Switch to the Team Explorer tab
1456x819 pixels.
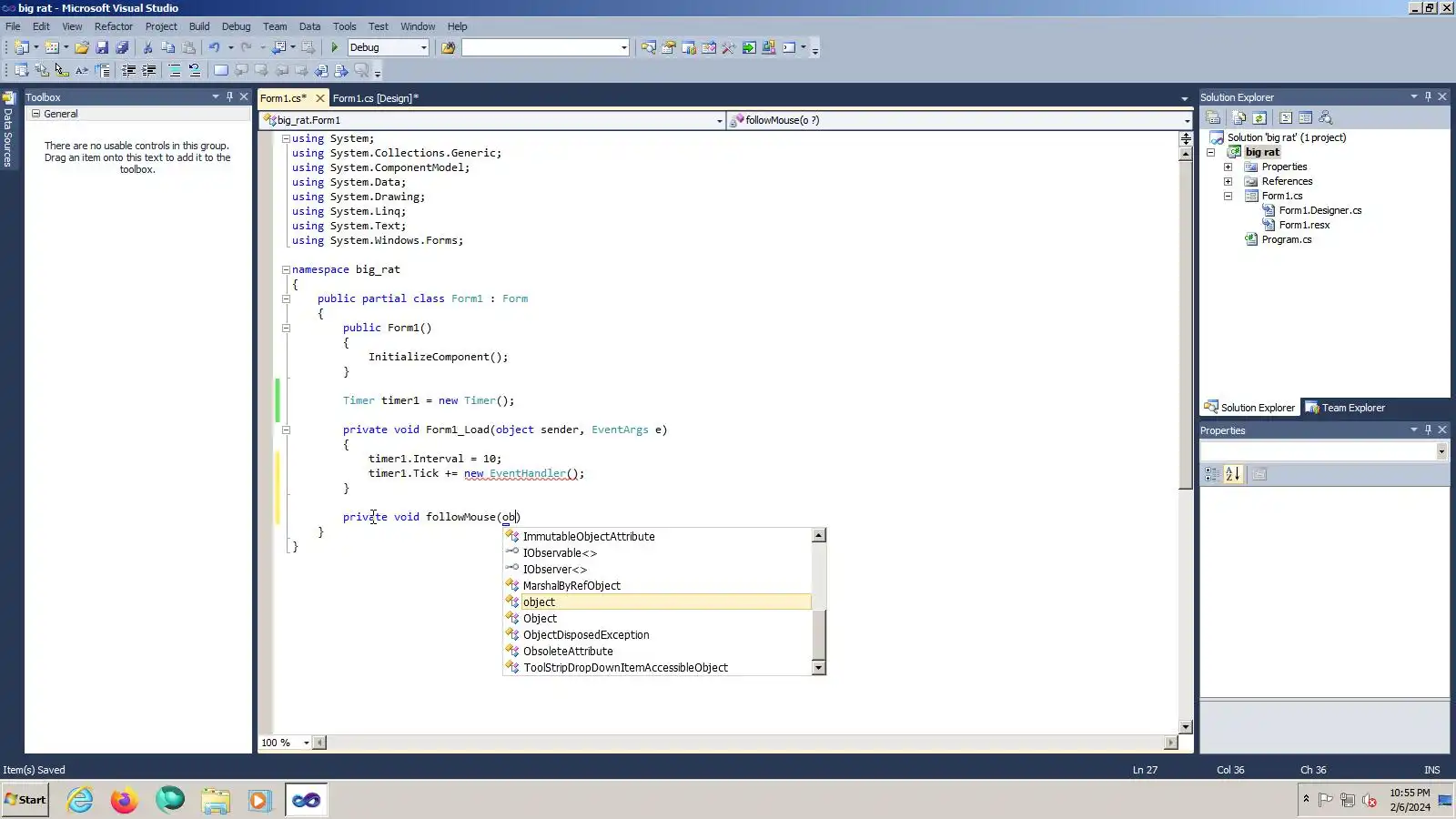coord(1345,408)
